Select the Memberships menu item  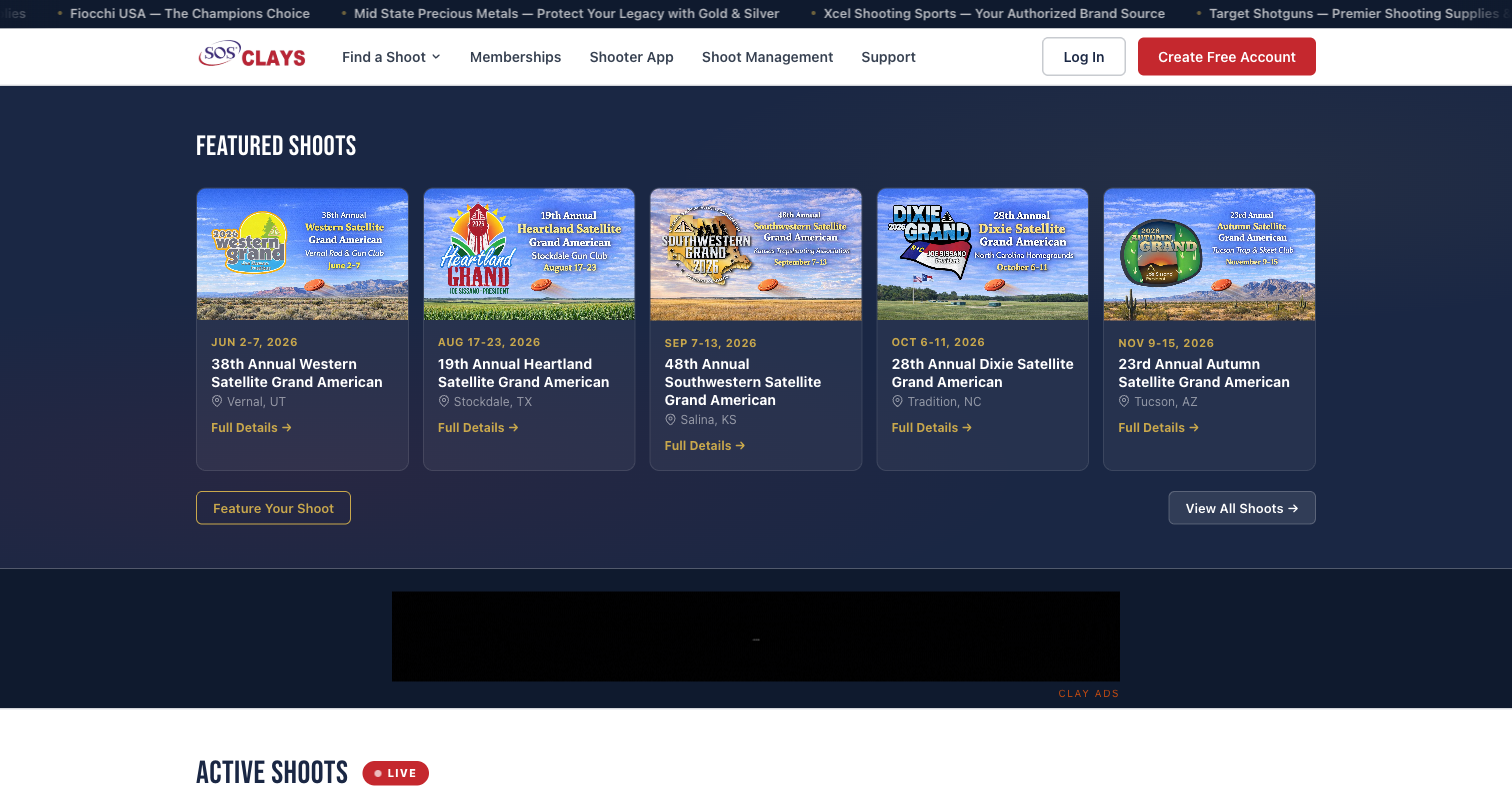click(x=515, y=57)
